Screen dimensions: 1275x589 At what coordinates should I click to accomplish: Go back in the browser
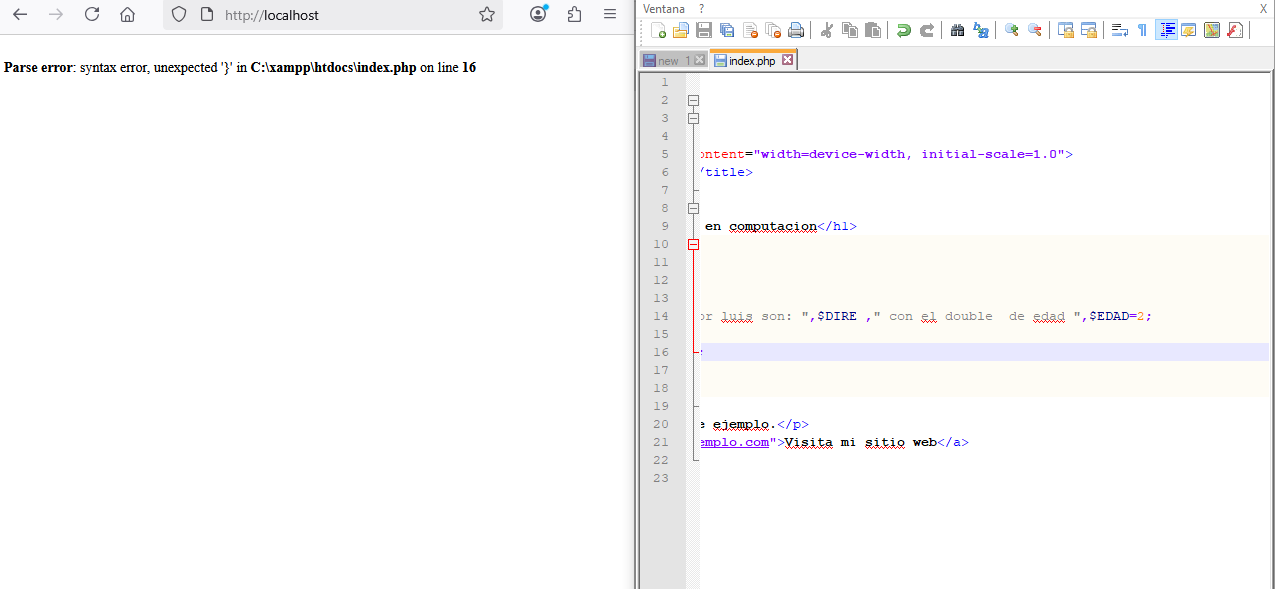(20, 14)
